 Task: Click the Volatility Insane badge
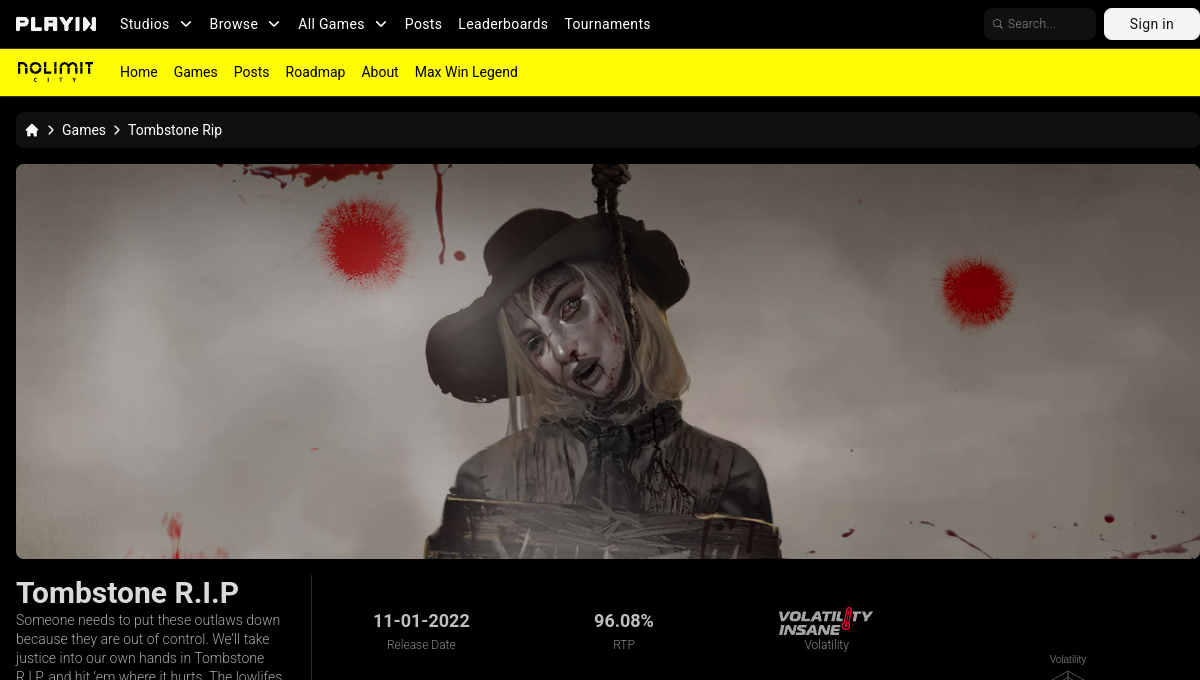(x=826, y=621)
